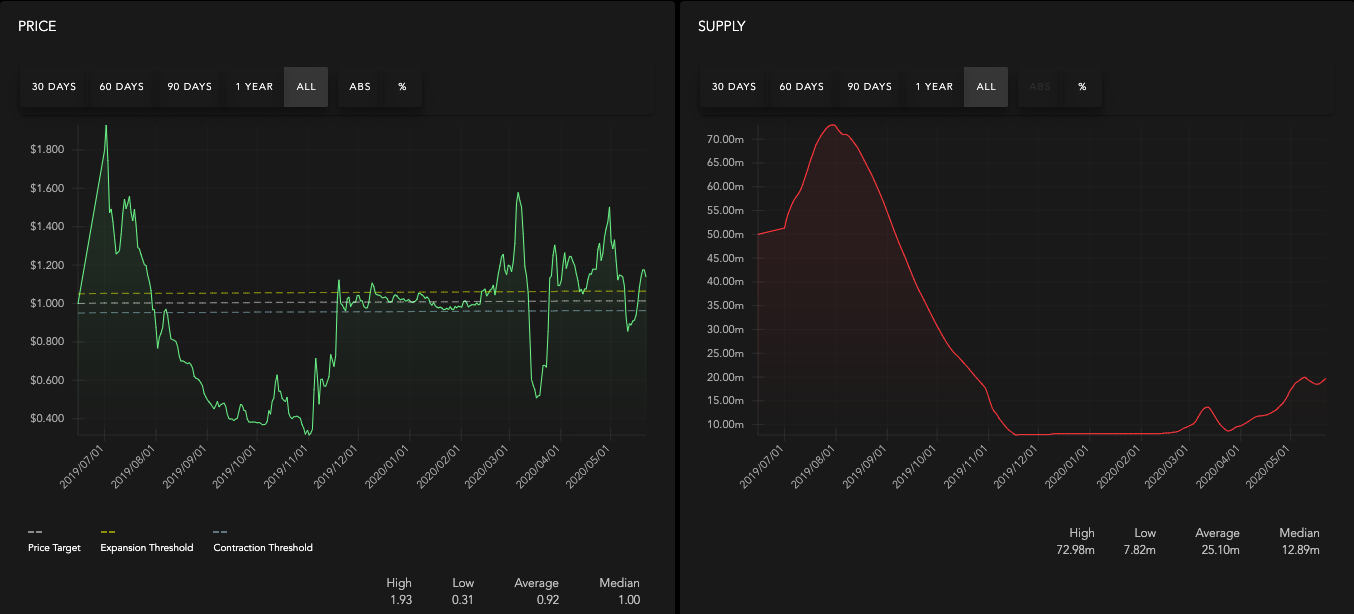This screenshot has width=1354, height=614.
Task: Select ALL range on Supply chart
Action: [986, 87]
